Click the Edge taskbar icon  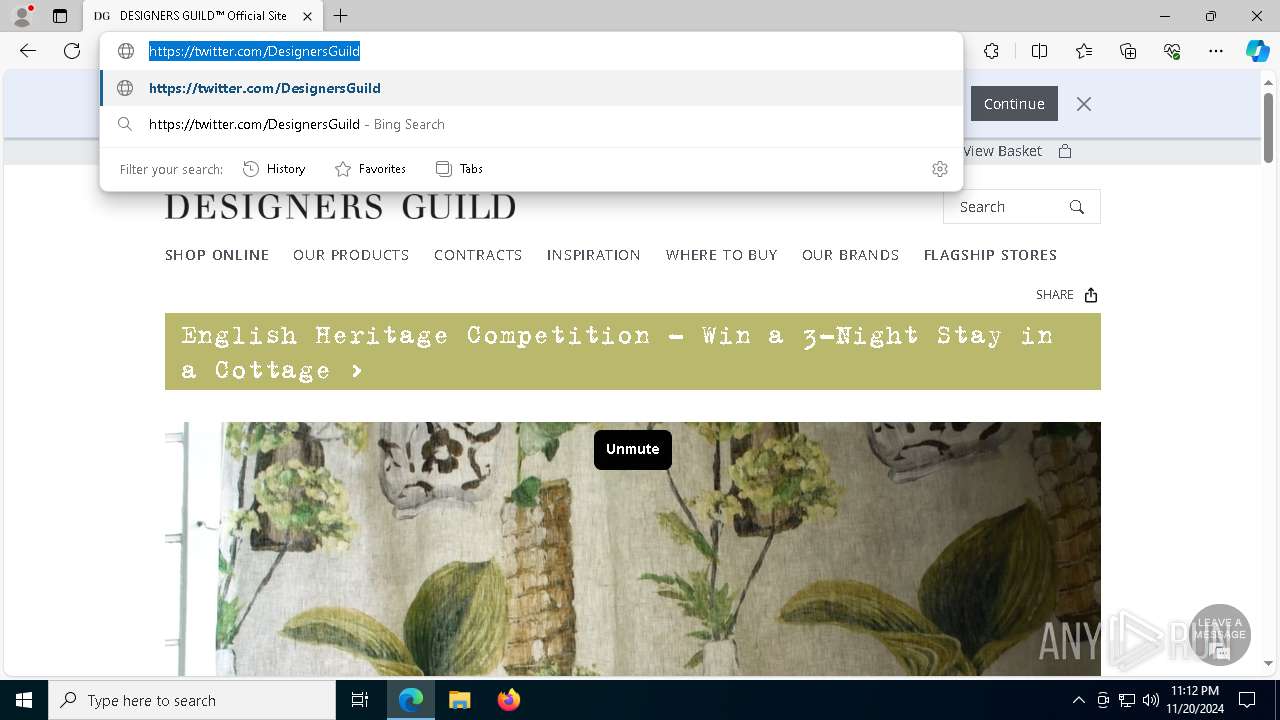[411, 700]
